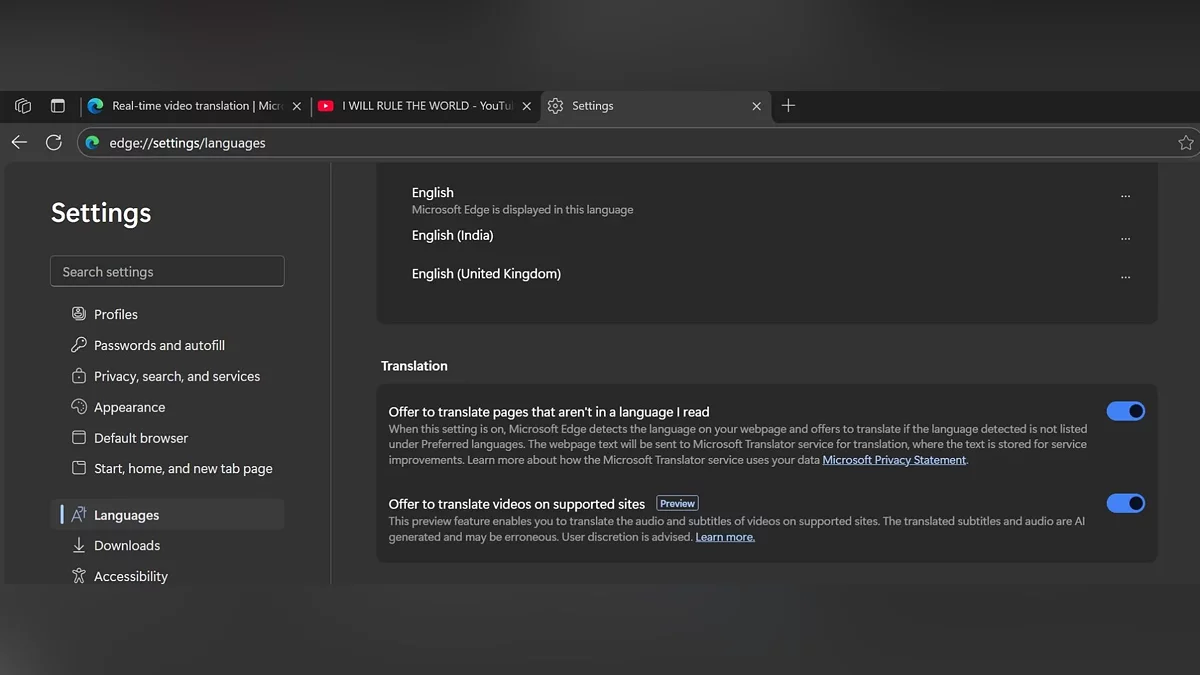
Task: Close the Real-time video translation tab
Action: click(x=296, y=106)
